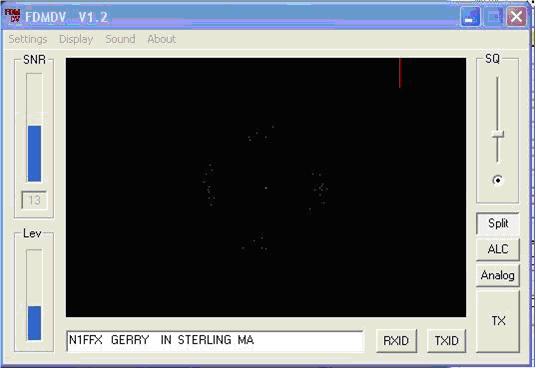Open the Sound menu
This screenshot has height=369, width=536.
pos(120,39)
